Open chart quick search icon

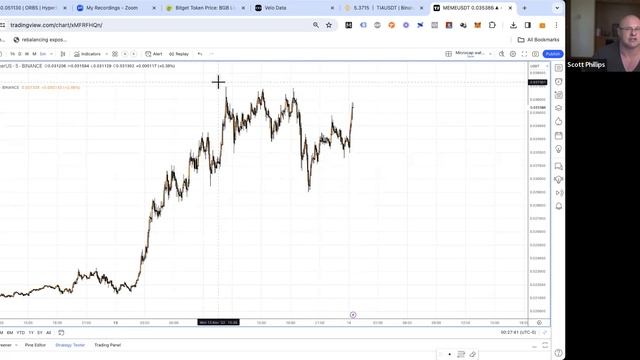pos(501,54)
